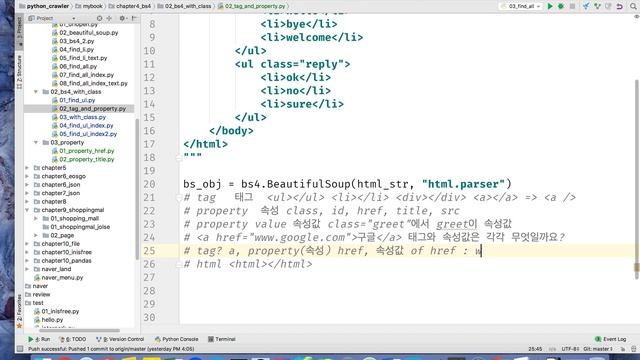Toggle the 1: Project side tab

pos(19,31)
